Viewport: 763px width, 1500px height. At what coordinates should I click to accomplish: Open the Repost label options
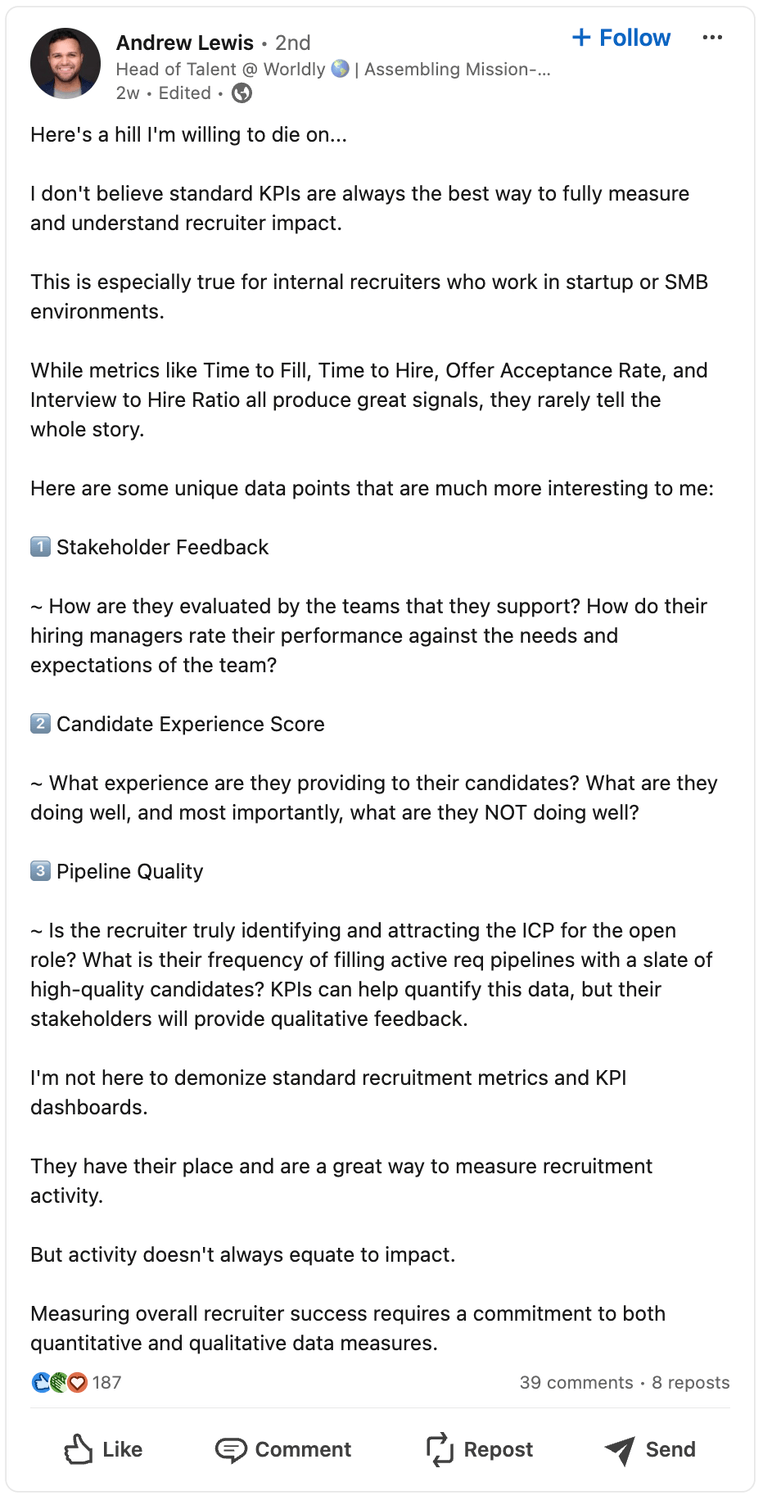(x=498, y=1450)
